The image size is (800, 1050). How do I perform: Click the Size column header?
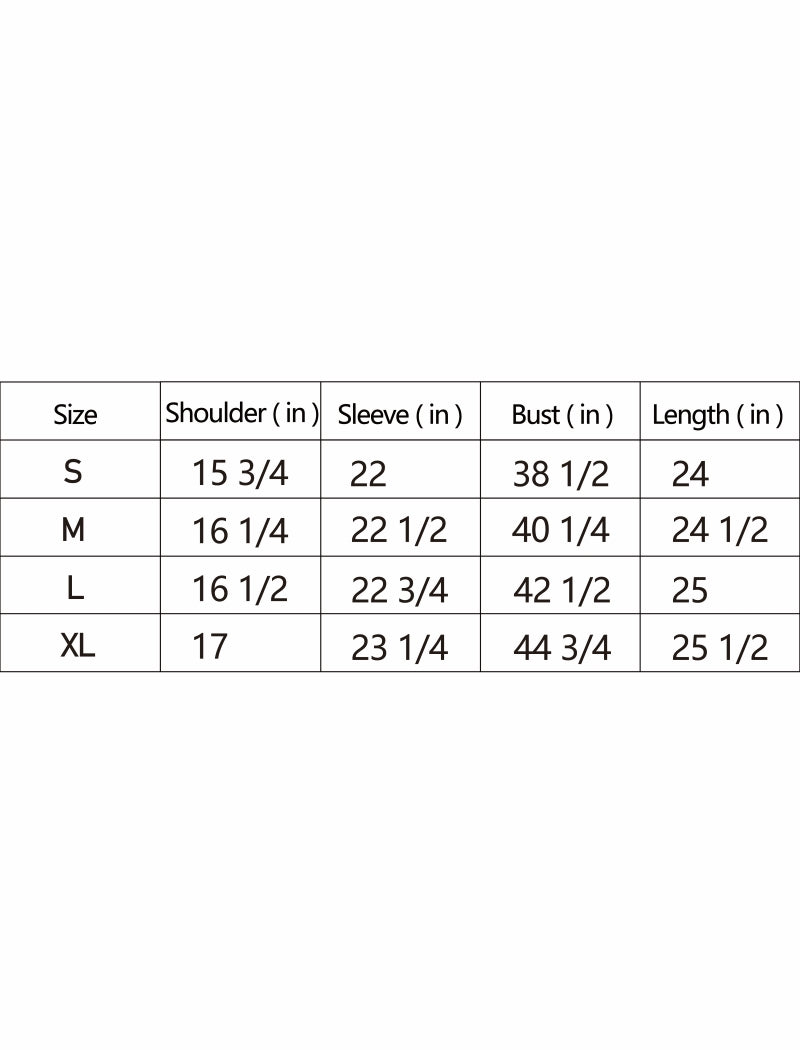(x=76, y=414)
